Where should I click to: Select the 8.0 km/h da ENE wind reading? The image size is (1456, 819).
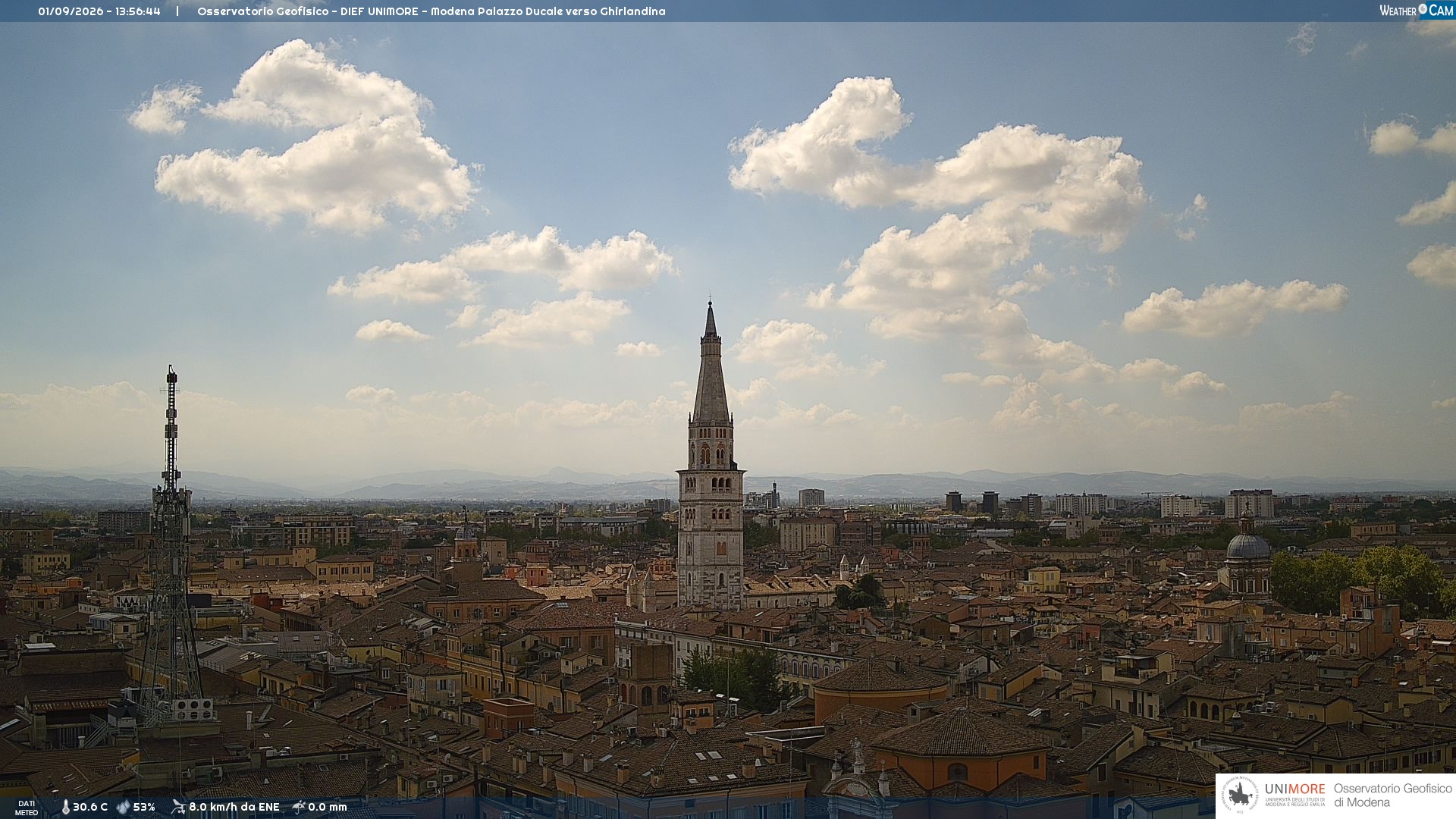[x=234, y=807]
